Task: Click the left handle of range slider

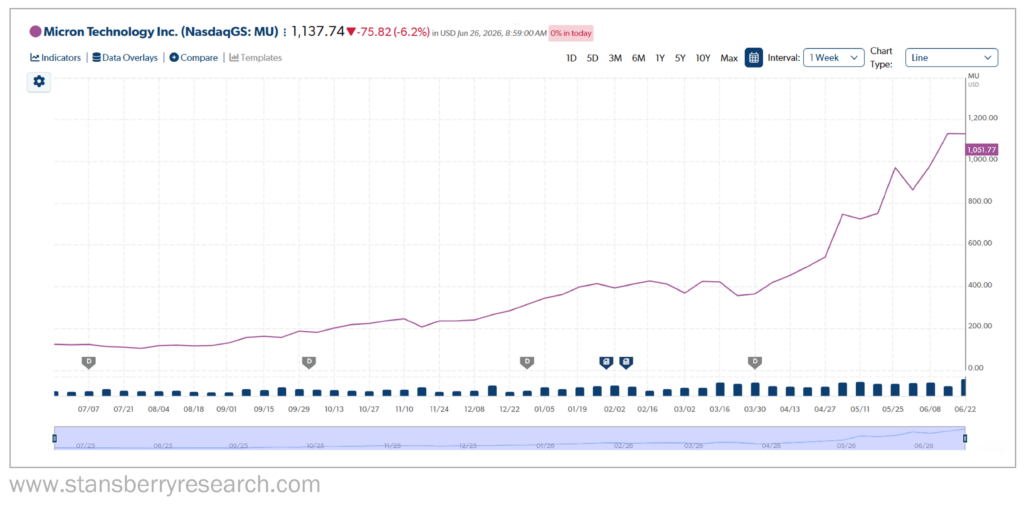Action: point(55,438)
